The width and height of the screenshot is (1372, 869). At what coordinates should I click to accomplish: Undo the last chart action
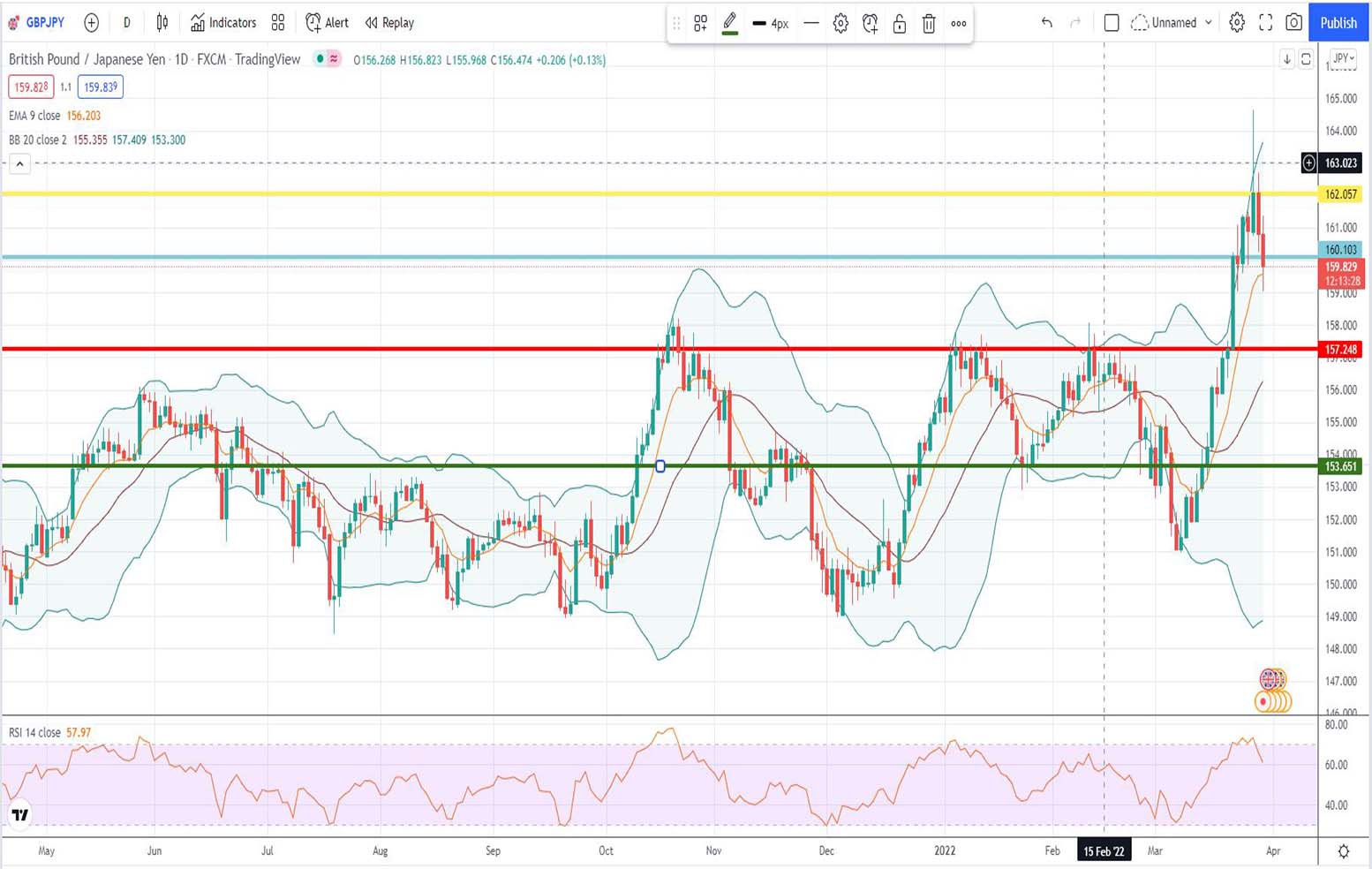point(1046,23)
